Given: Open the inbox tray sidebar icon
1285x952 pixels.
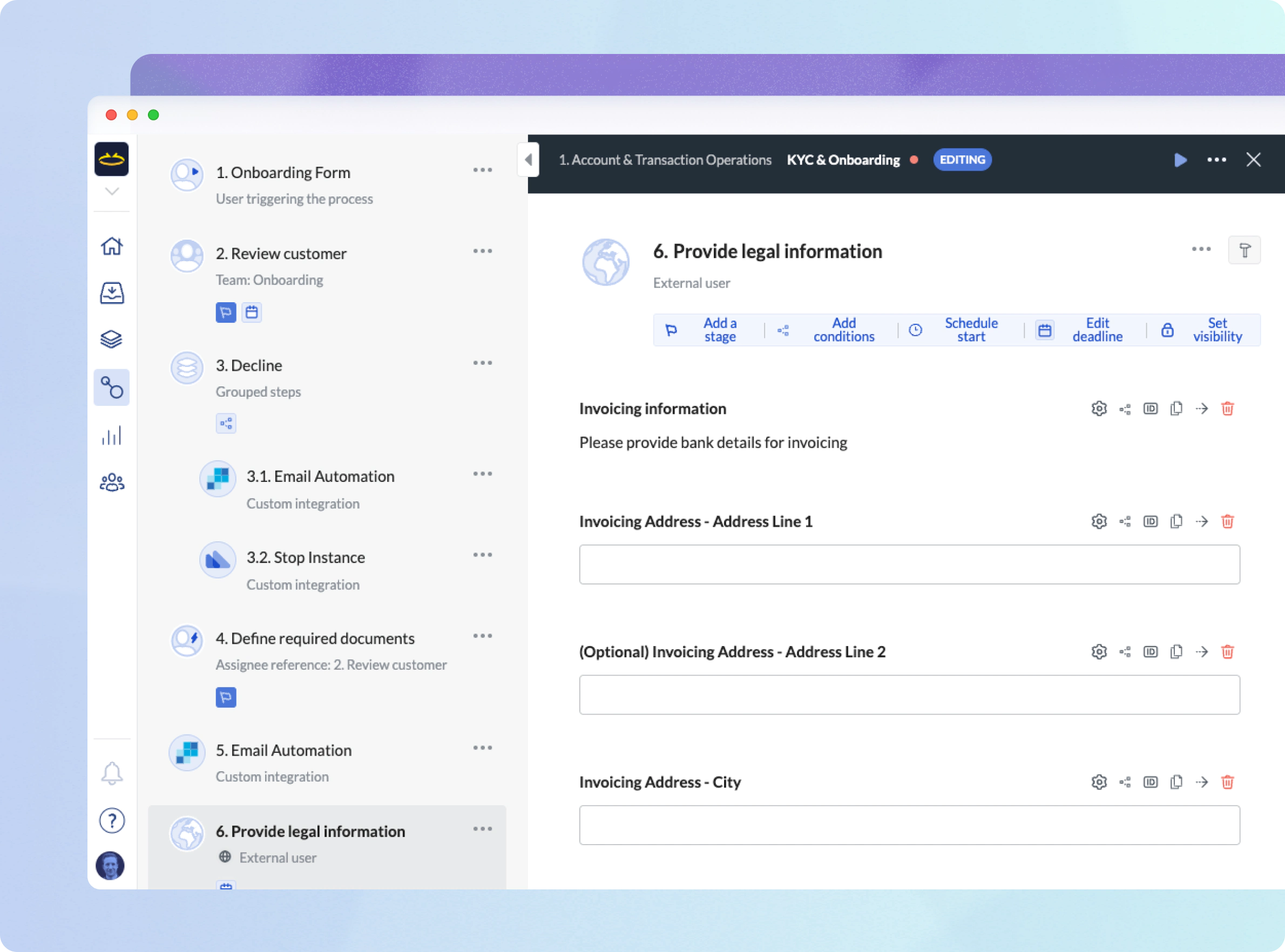Looking at the screenshot, I should [x=111, y=293].
